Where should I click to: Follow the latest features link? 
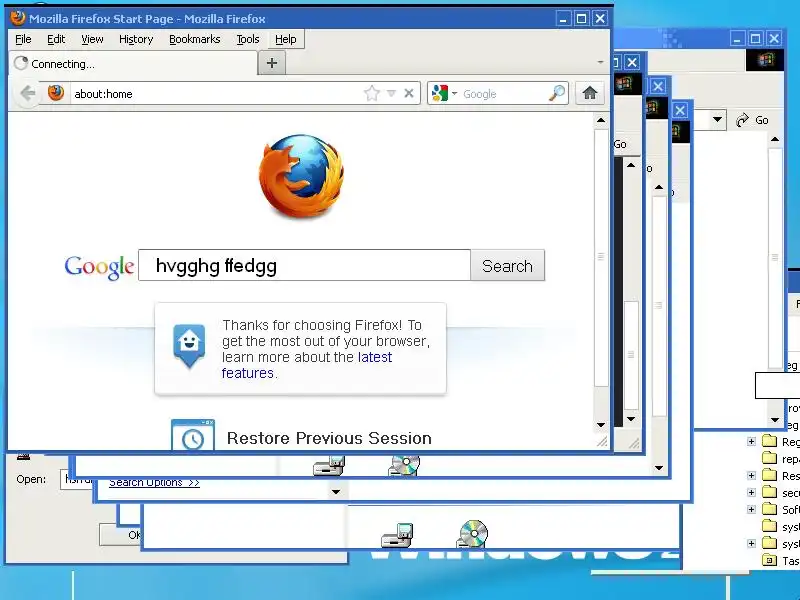307,365
